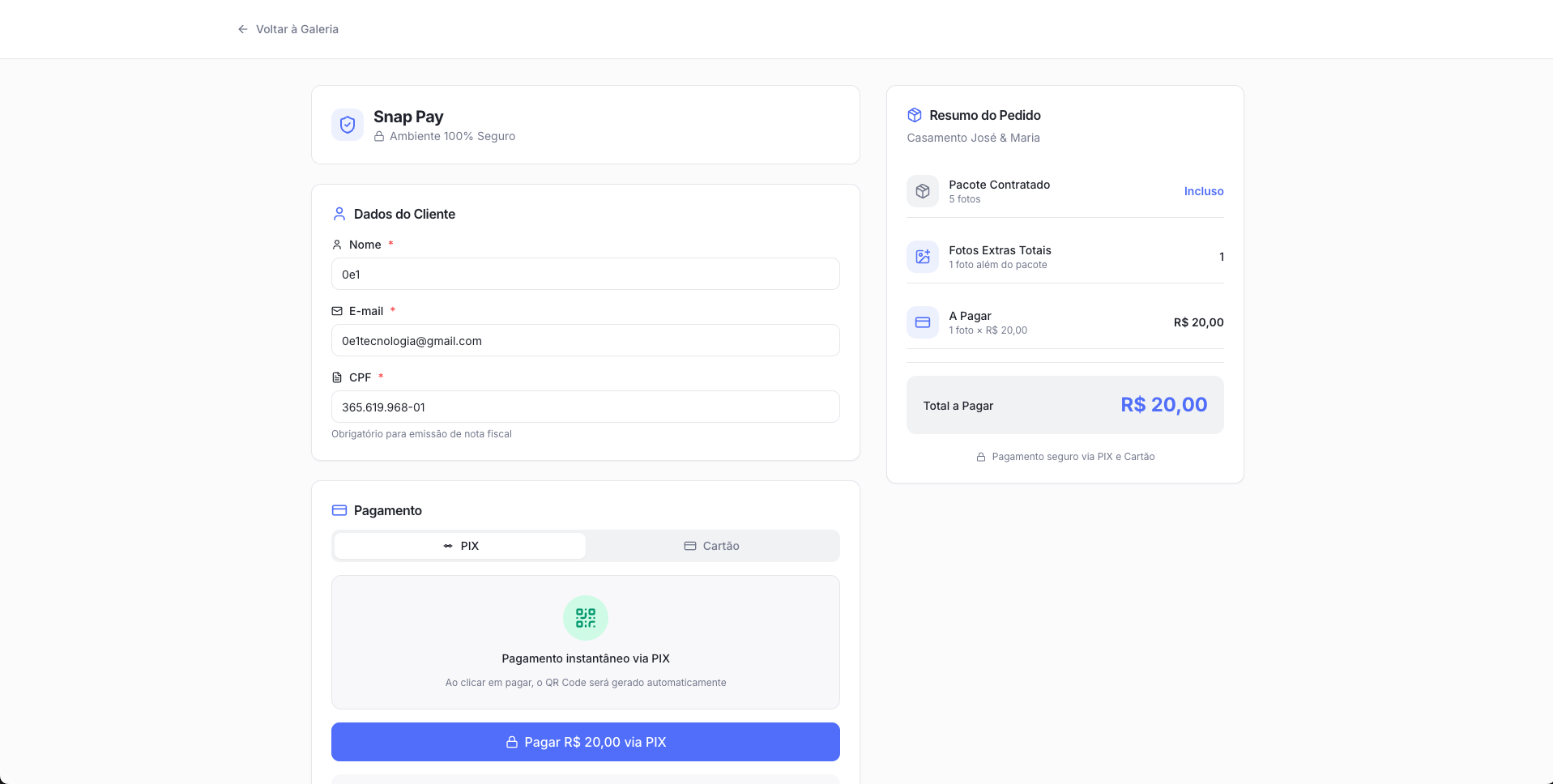Click the 1 foto × R$ 20,00 text
Screen dimensions: 1553x784
(988, 330)
